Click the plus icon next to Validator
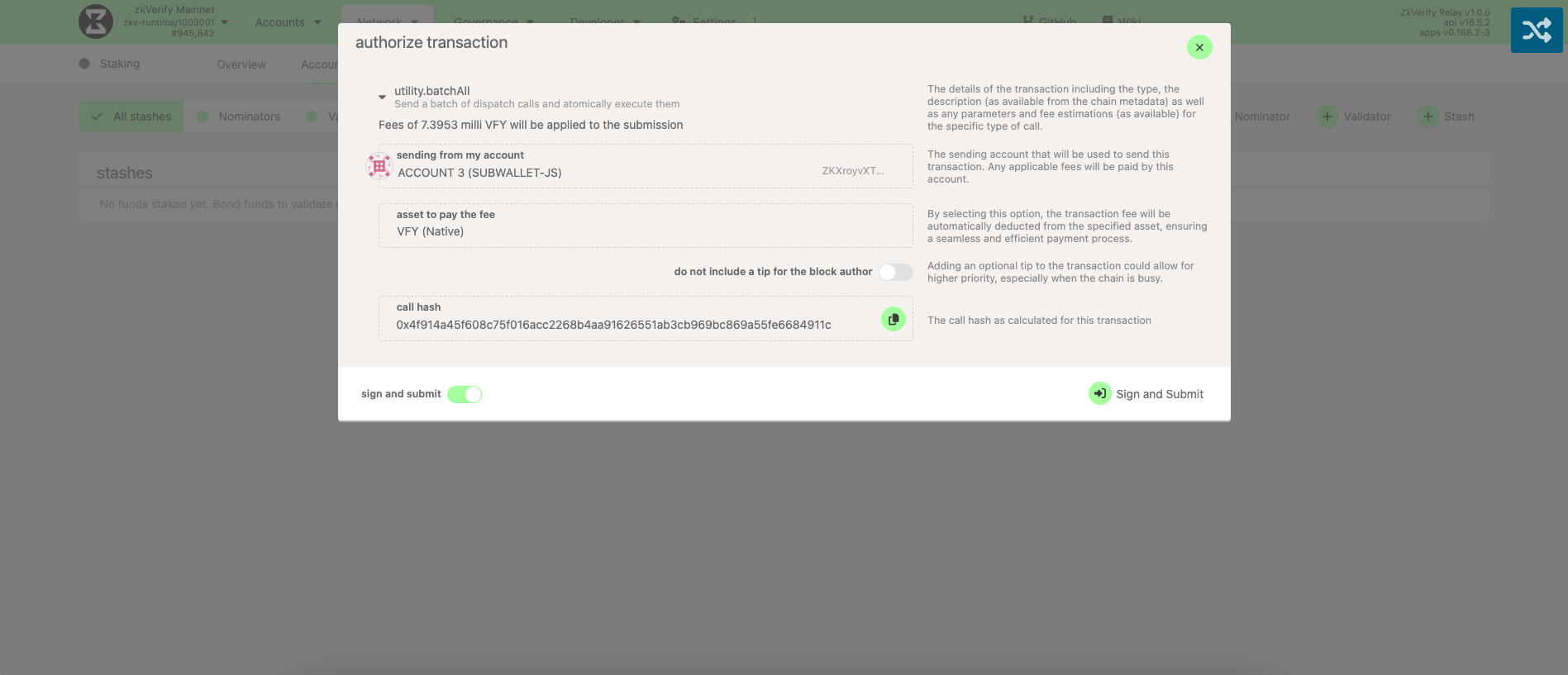The width and height of the screenshot is (1568, 675). pos(1327,116)
